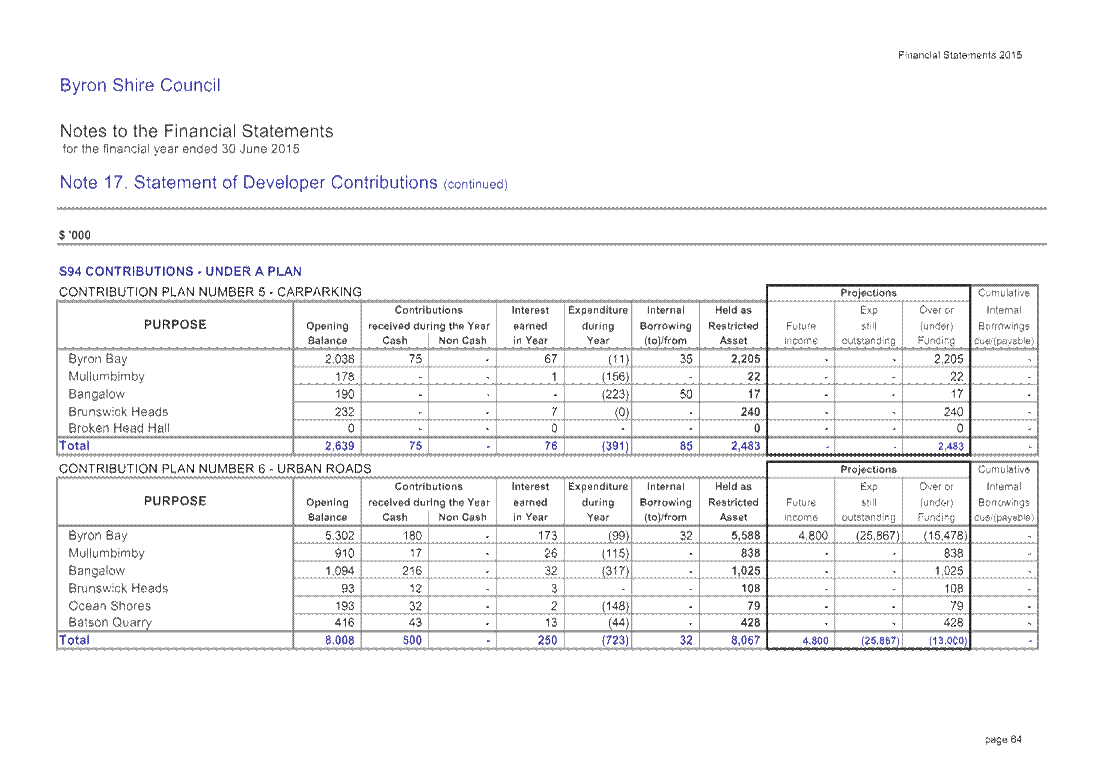Click the 'Ocean Shores' row label

click(110, 606)
